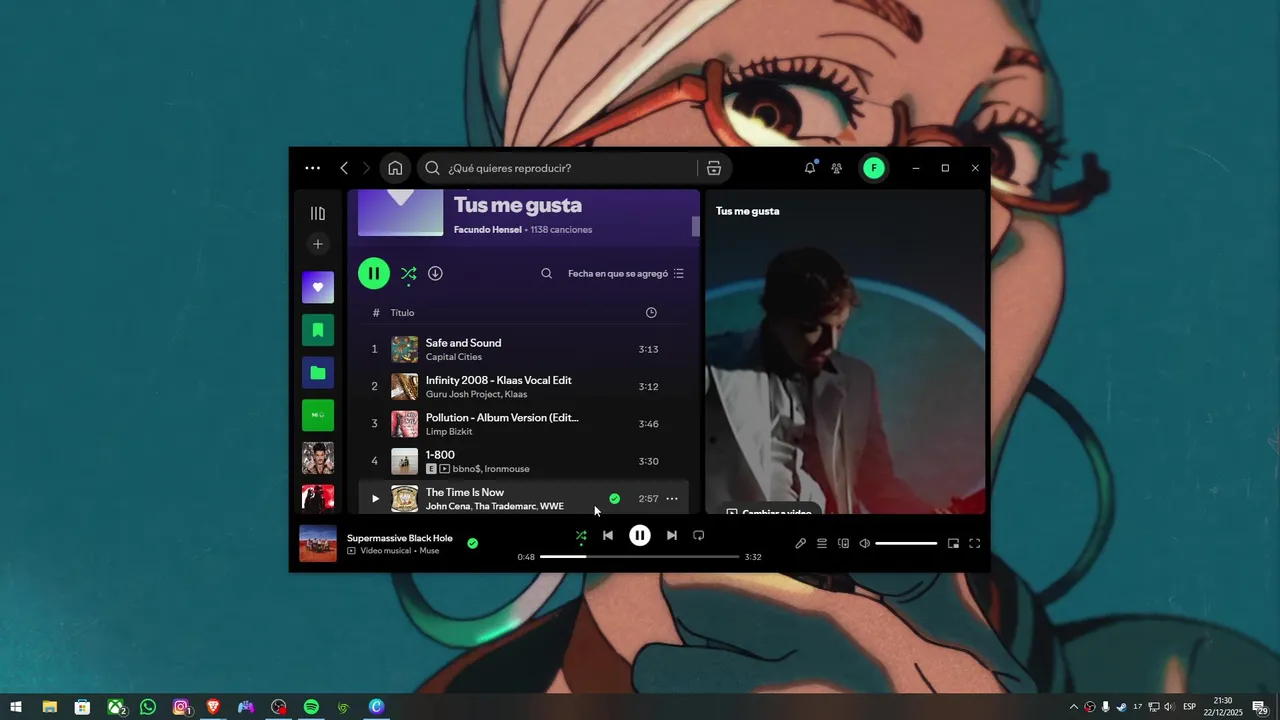Pause with the white playback bar button
This screenshot has height=720, width=1280.
[640, 535]
